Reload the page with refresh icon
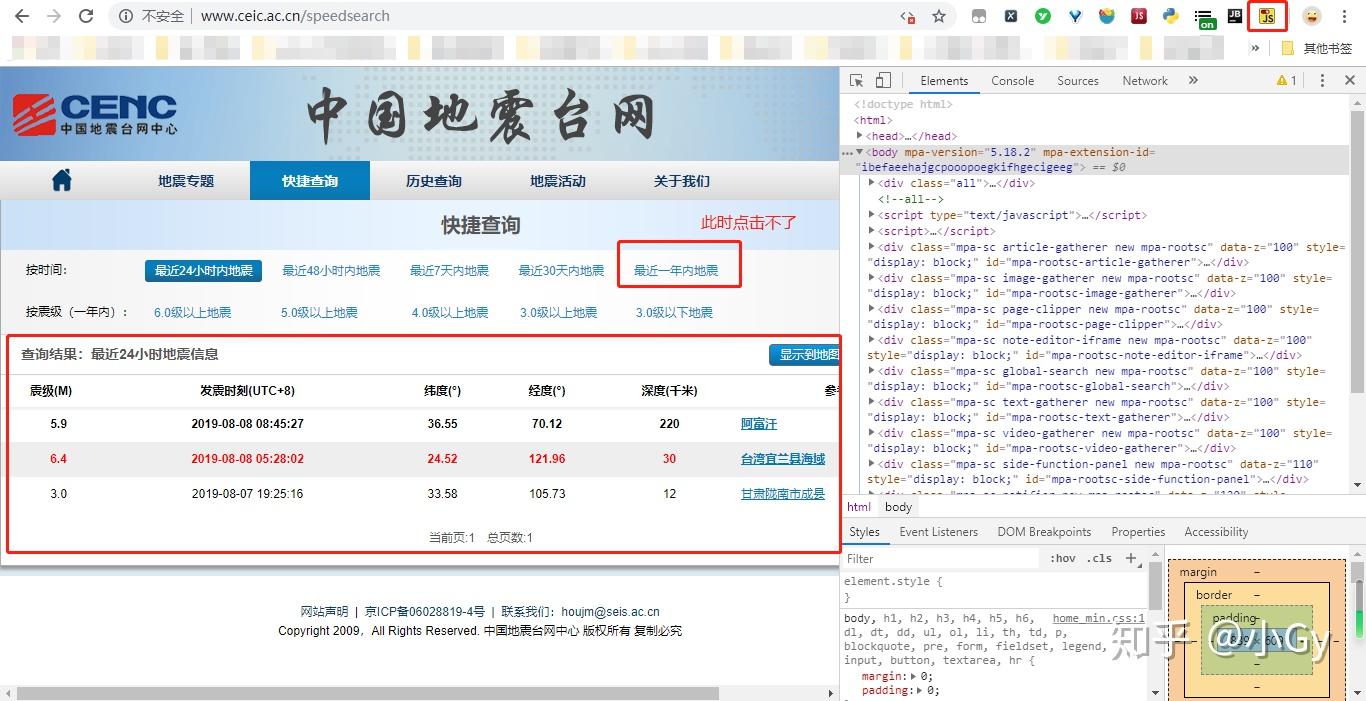 click(x=86, y=16)
